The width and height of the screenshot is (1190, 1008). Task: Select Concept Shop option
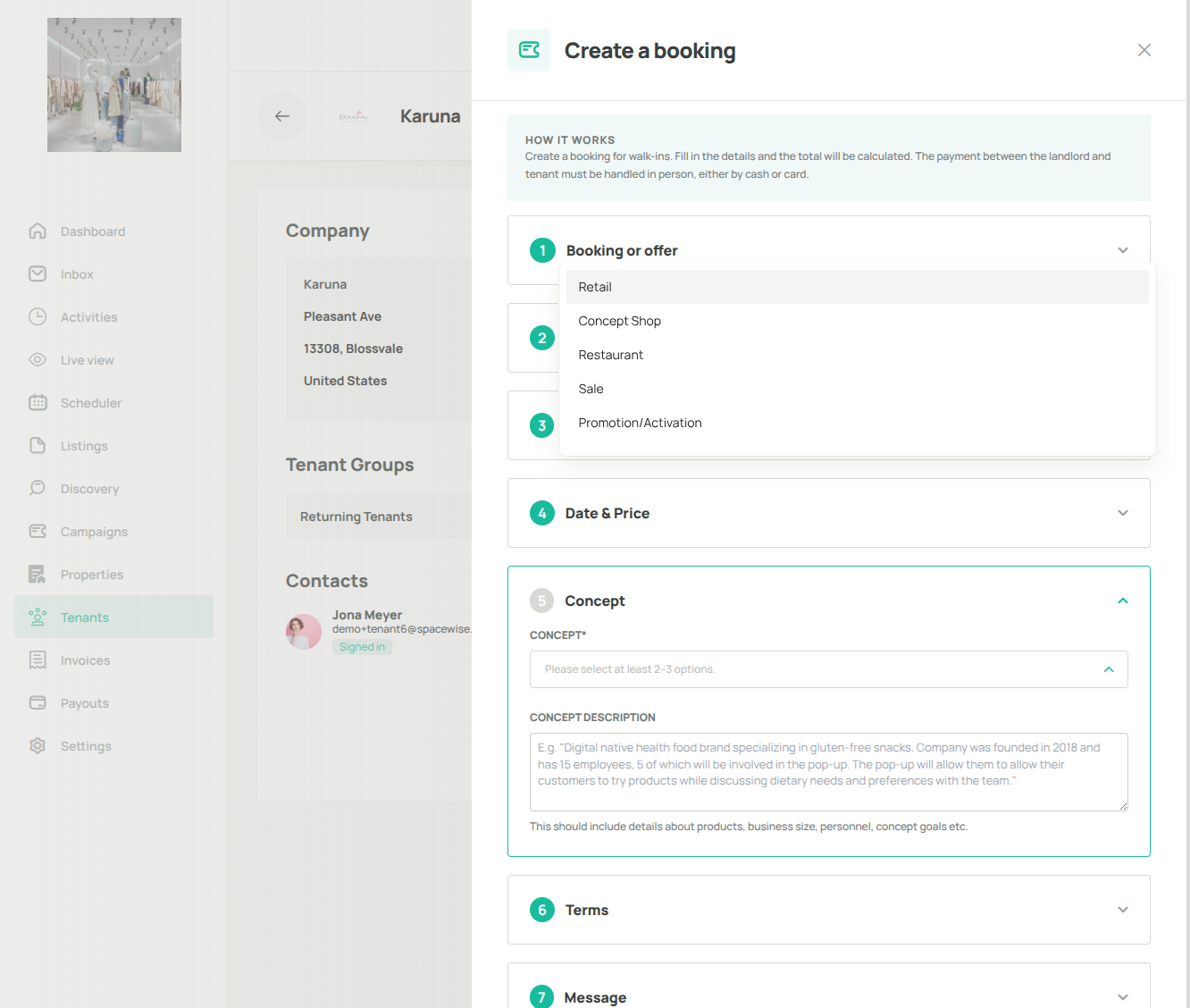[x=858, y=321]
